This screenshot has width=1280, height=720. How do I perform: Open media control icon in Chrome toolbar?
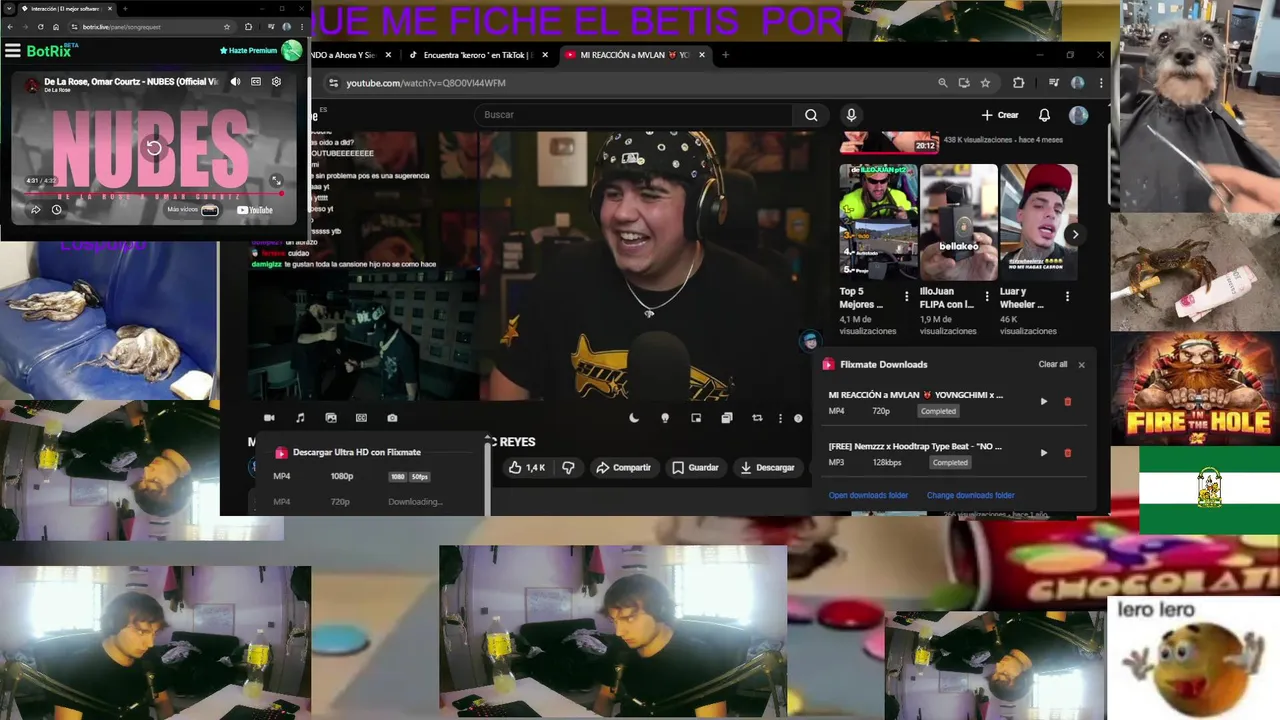click(x=1053, y=83)
